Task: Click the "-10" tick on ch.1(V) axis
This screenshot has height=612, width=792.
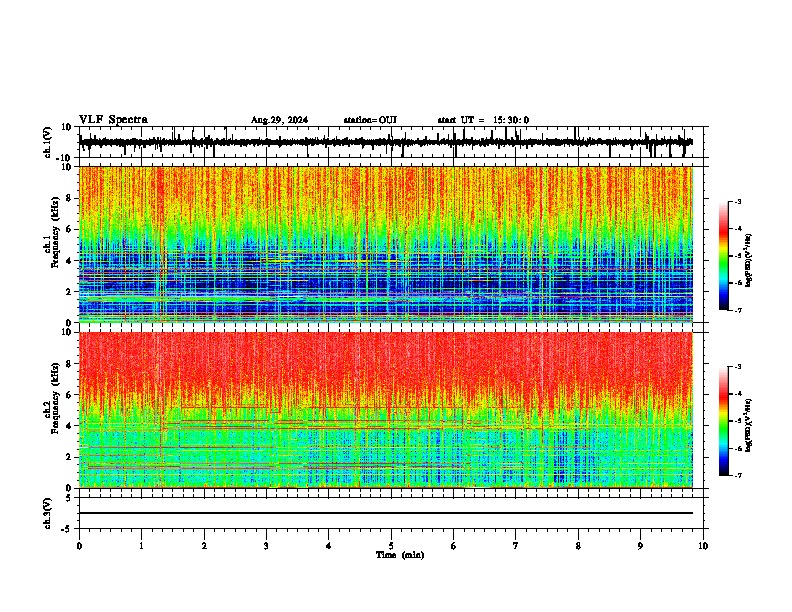Action: pyautogui.click(x=64, y=158)
